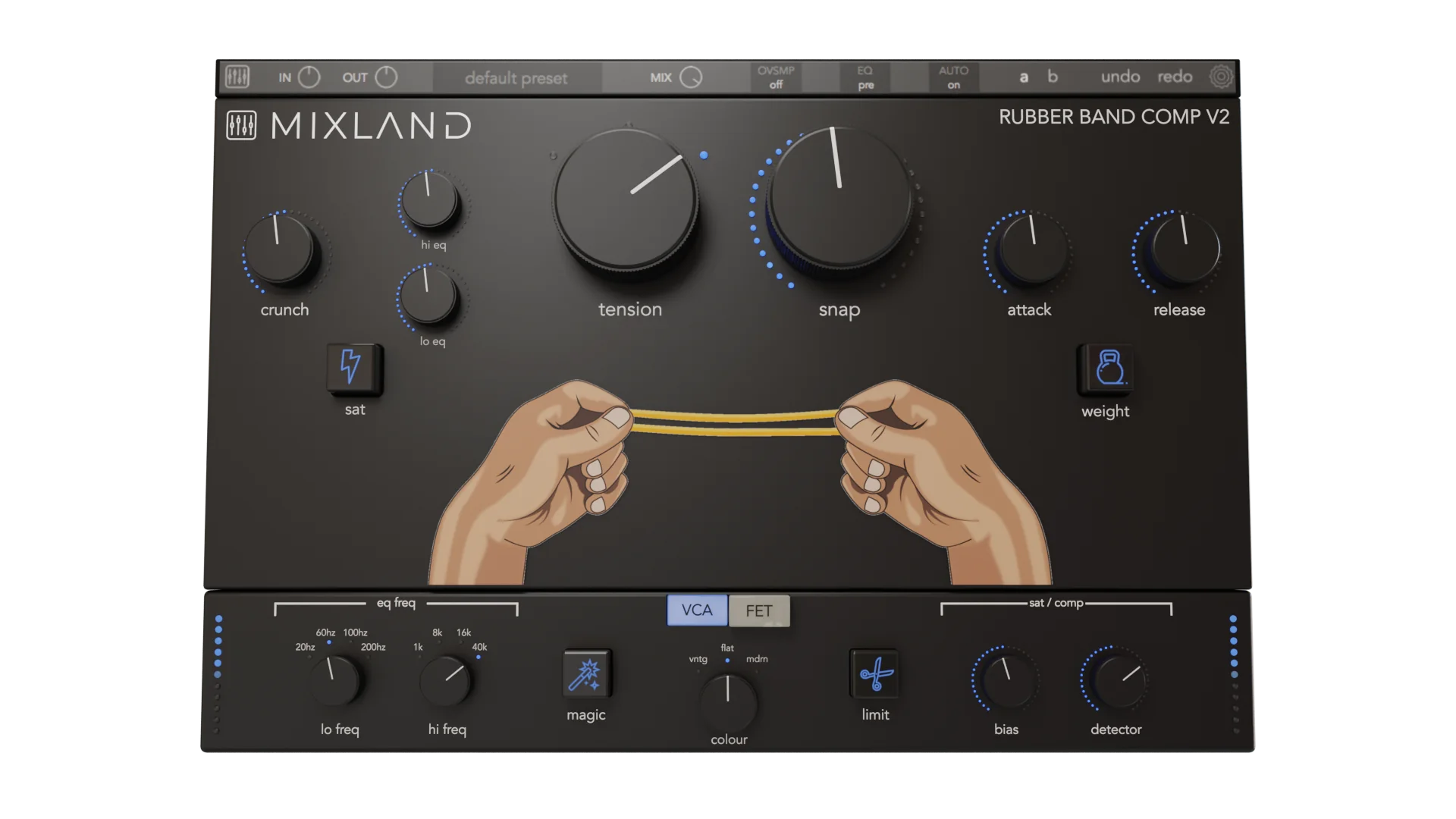Select preset slot a
The width and height of the screenshot is (1456, 819).
click(1024, 77)
